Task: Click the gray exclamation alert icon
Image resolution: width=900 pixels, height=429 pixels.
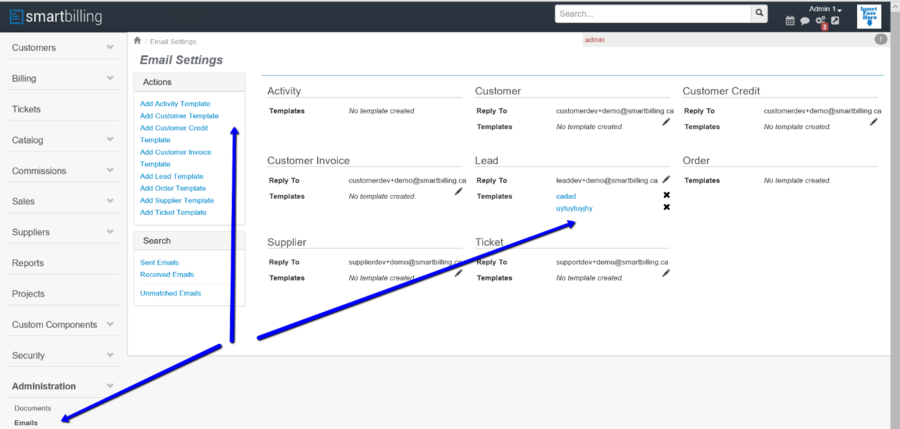Action: click(x=880, y=39)
